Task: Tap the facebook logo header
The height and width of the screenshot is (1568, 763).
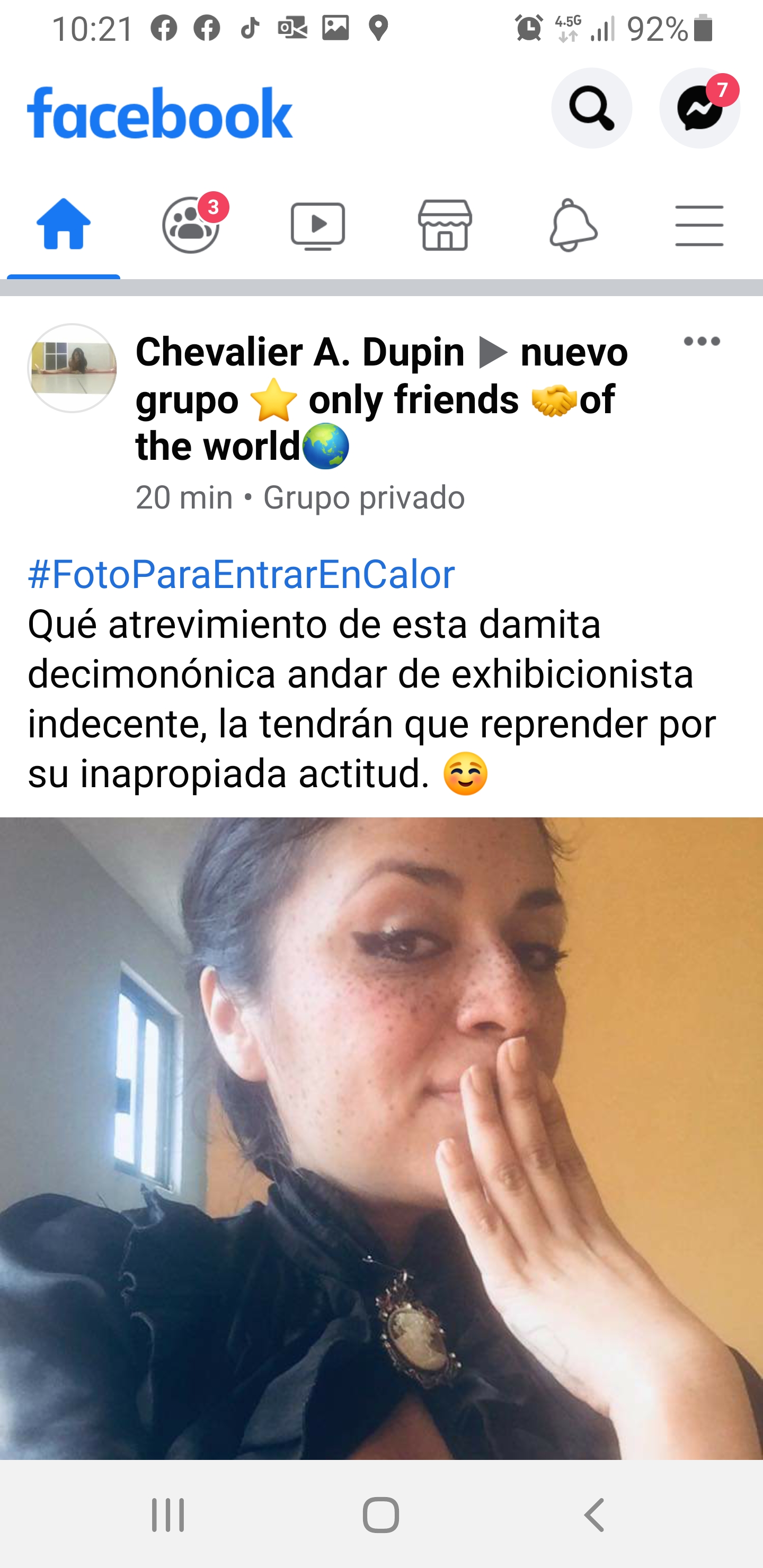Action: [x=159, y=113]
